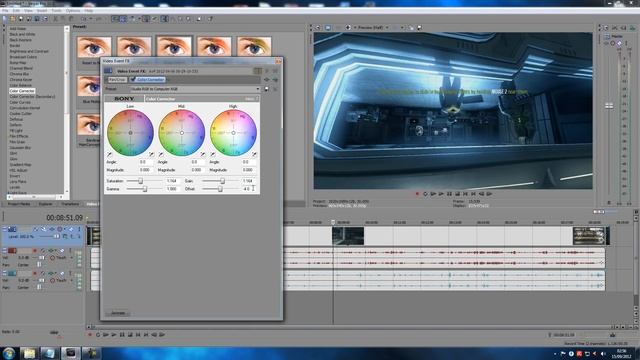
Task: Open the Preview quality dropdown
Action: tap(373, 27)
